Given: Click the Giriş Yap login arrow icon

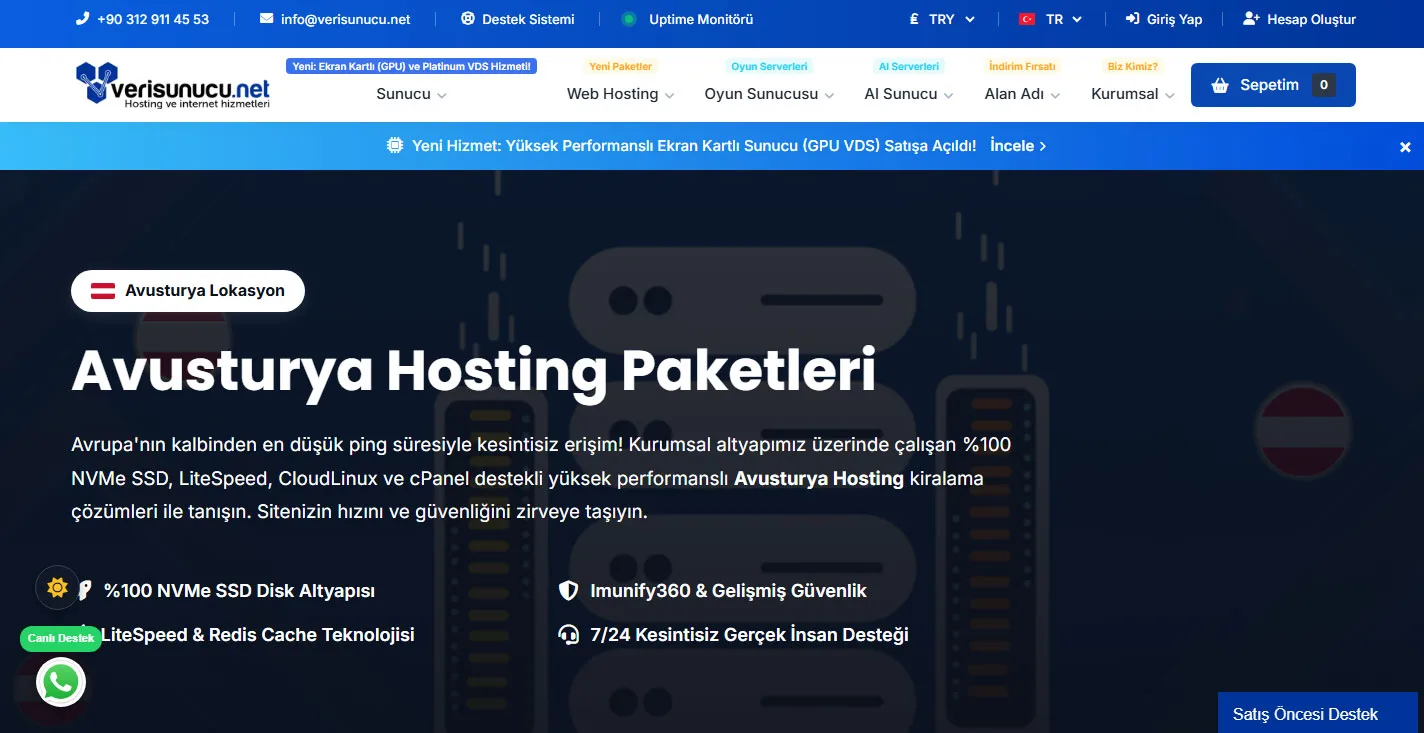Looking at the screenshot, I should point(1133,19).
